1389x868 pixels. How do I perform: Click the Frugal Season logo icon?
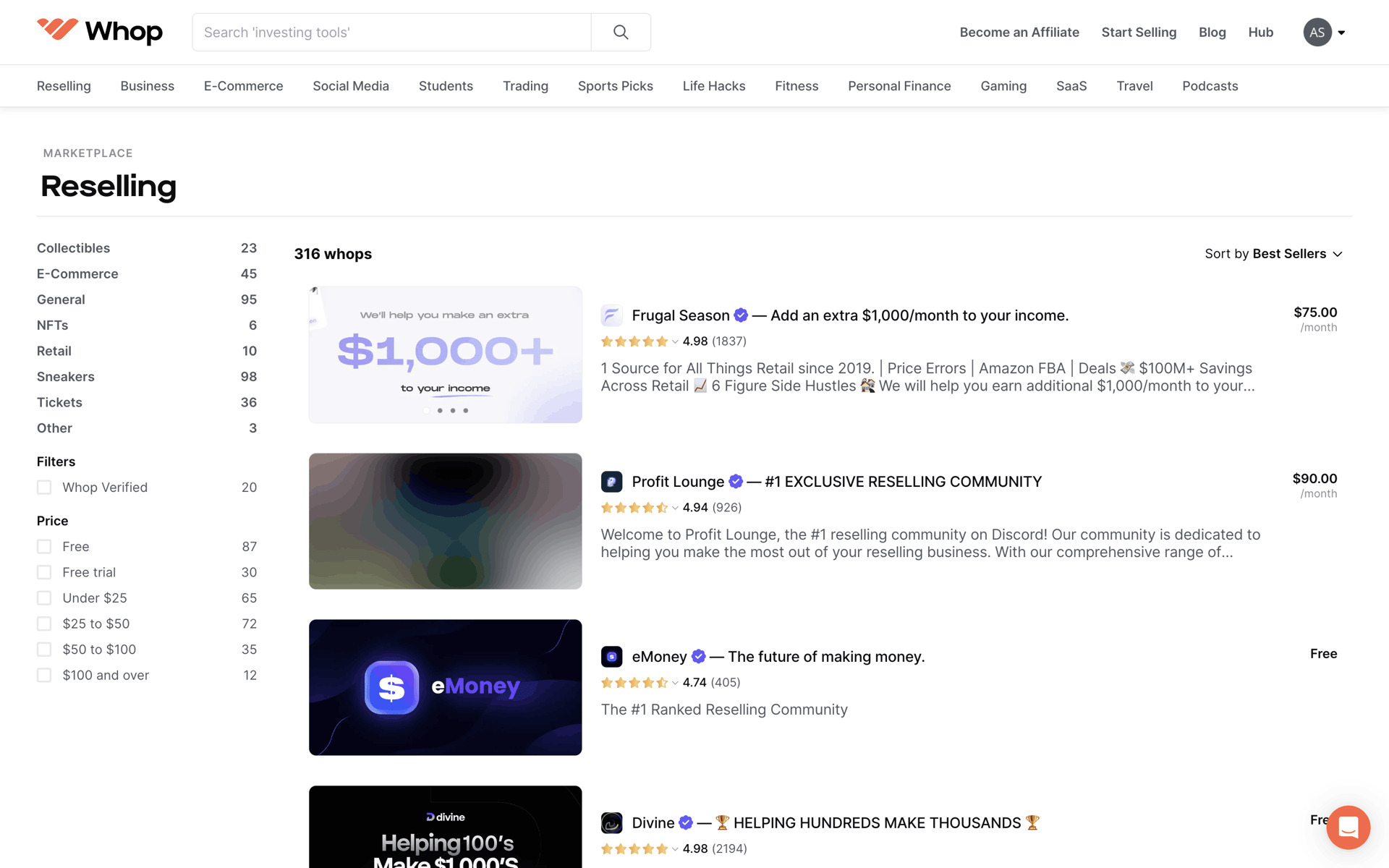tap(611, 315)
